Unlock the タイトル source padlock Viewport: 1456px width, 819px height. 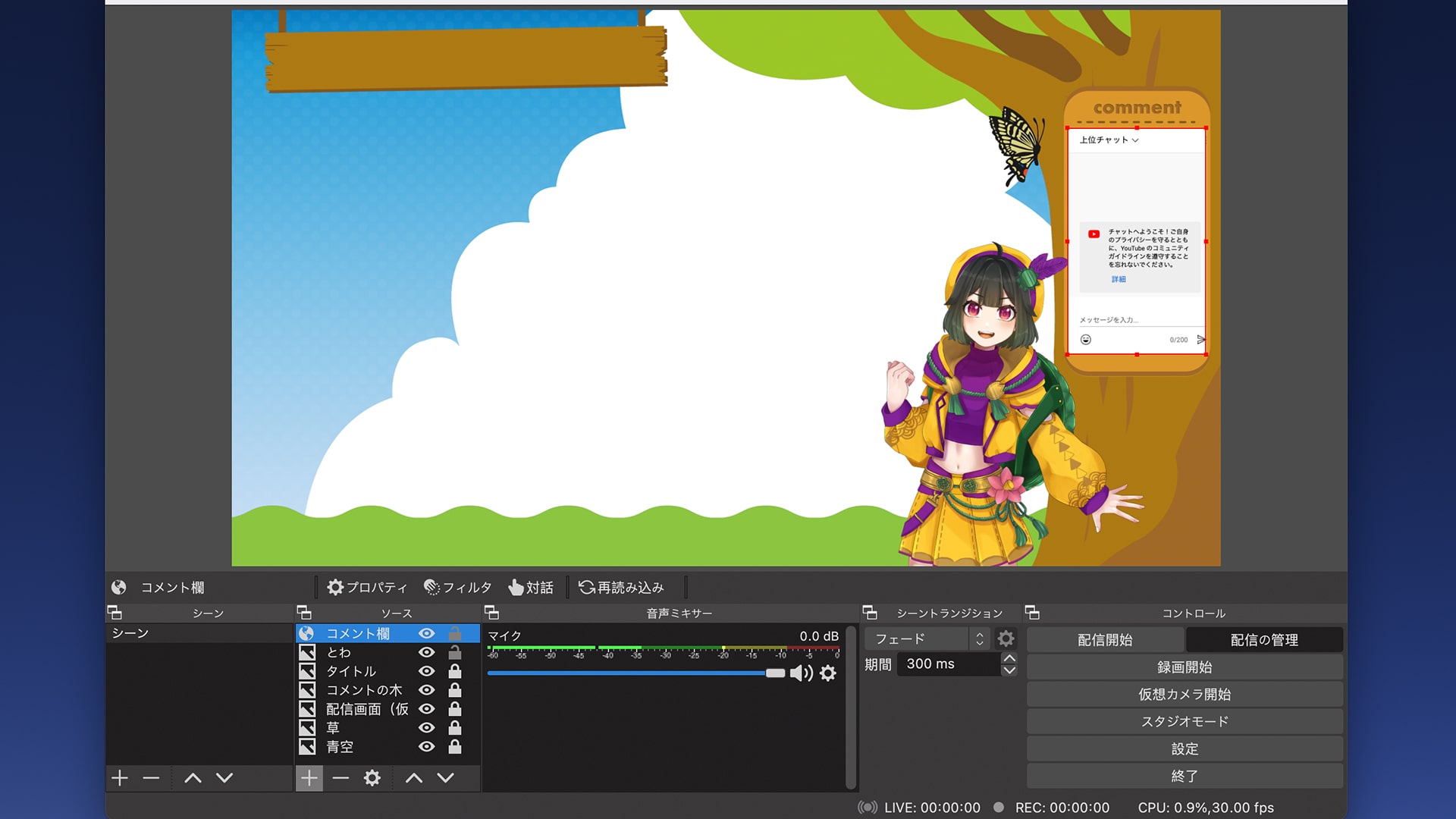pos(454,671)
